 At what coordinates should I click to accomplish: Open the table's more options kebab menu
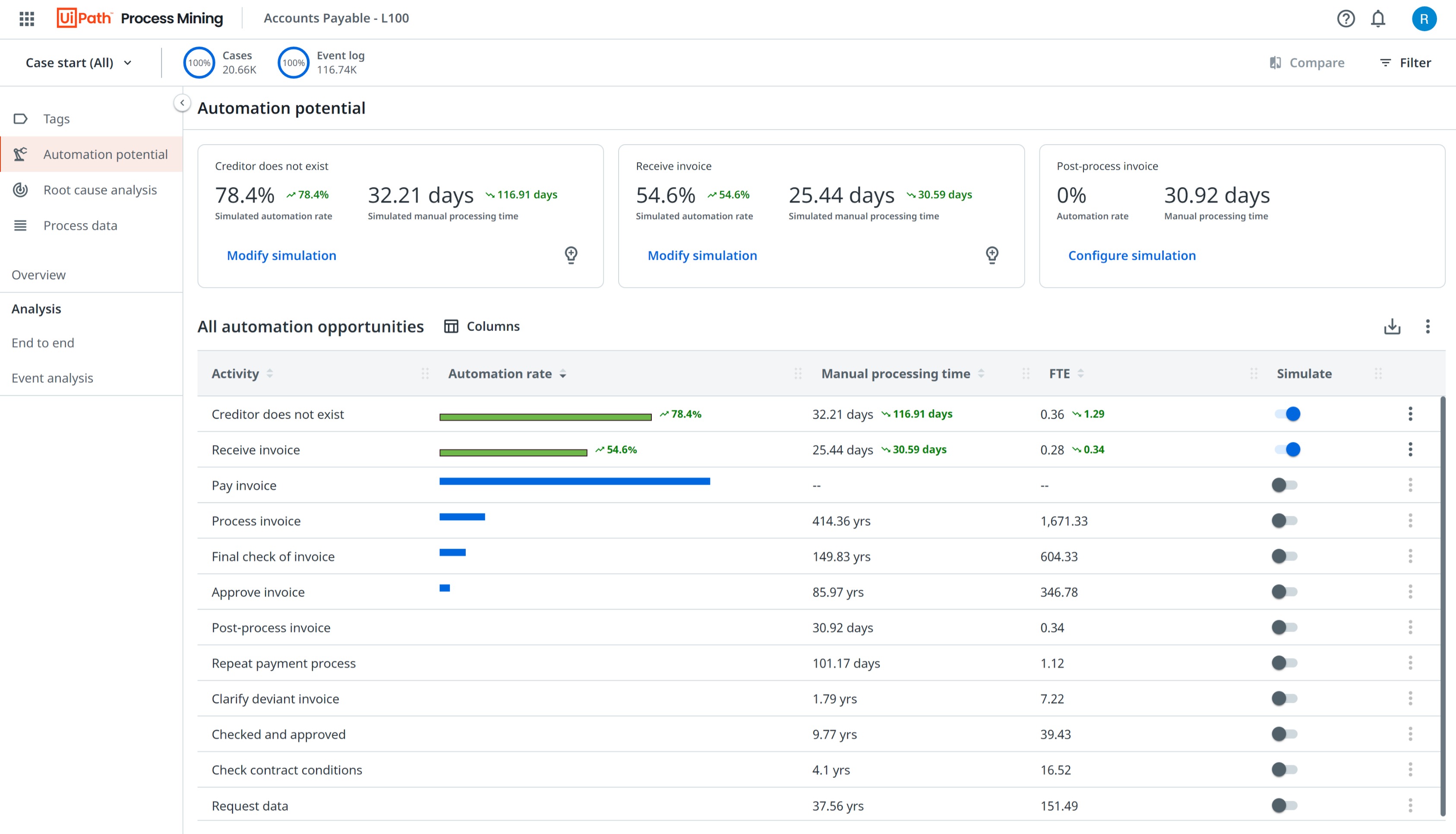(x=1428, y=326)
